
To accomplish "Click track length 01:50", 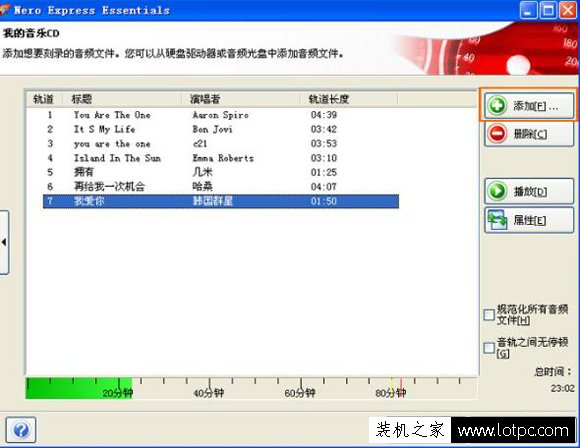I will (x=324, y=201).
